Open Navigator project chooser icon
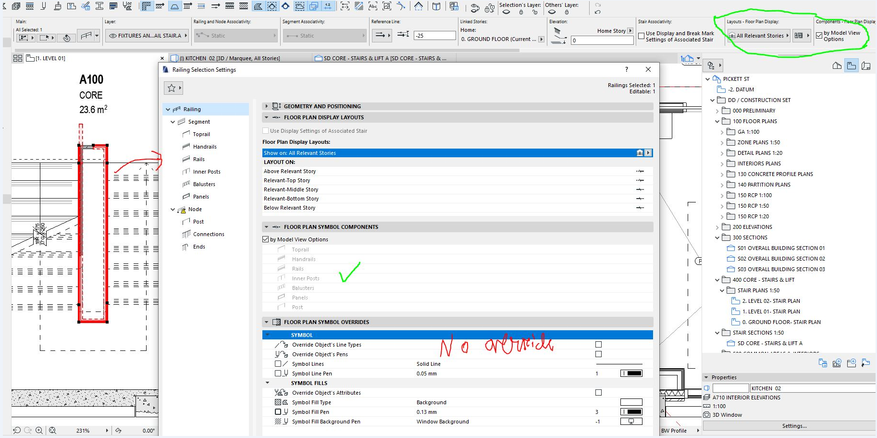 714,65
